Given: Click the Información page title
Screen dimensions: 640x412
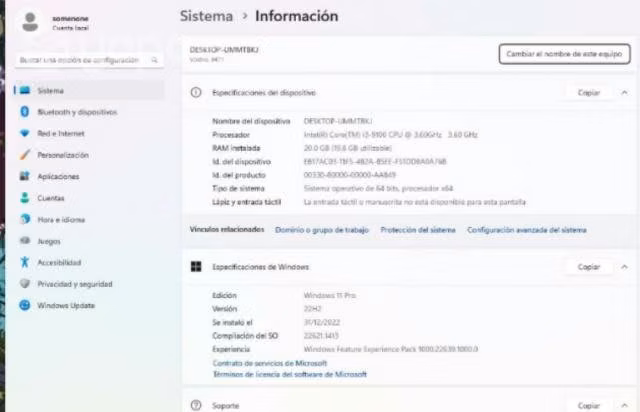Looking at the screenshot, I should [x=296, y=16].
